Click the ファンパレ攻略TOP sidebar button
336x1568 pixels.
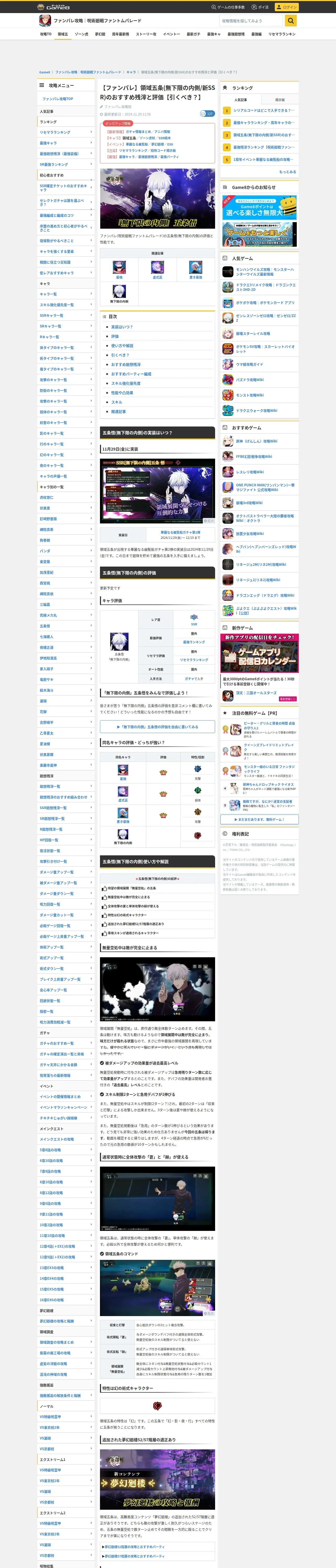tap(66, 99)
